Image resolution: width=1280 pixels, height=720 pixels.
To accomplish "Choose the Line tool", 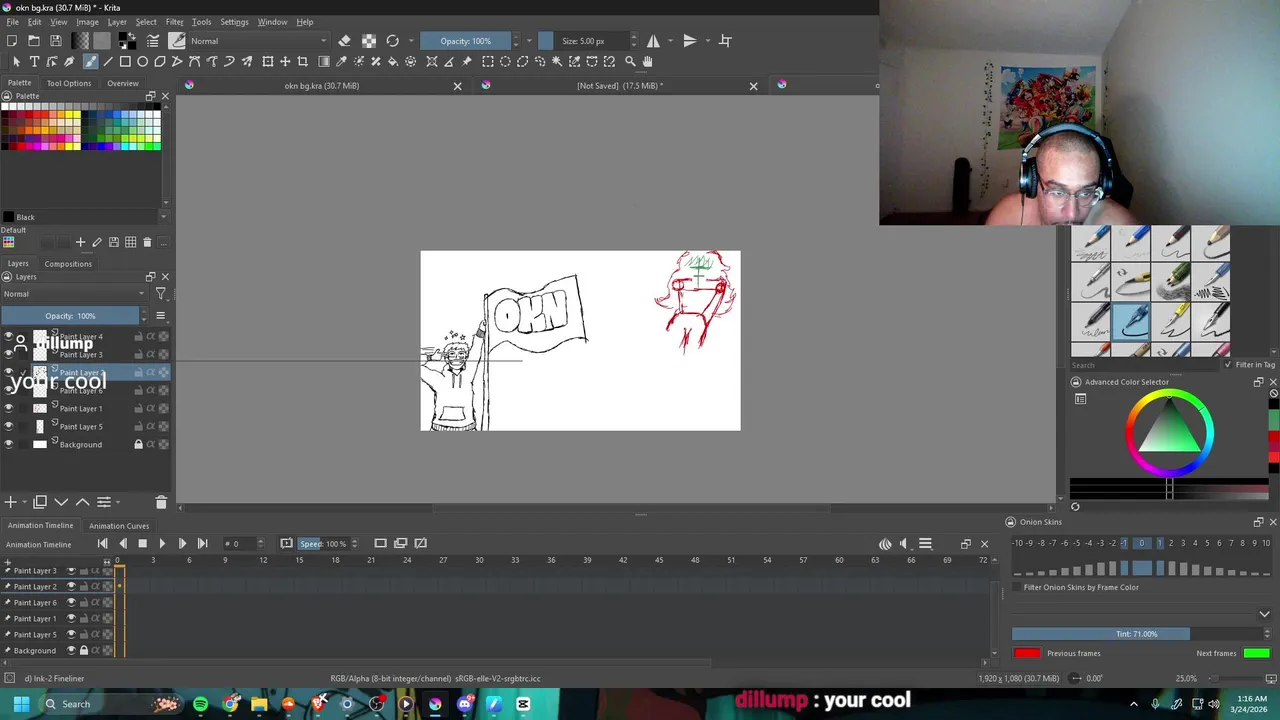I will pyautogui.click(x=108, y=62).
